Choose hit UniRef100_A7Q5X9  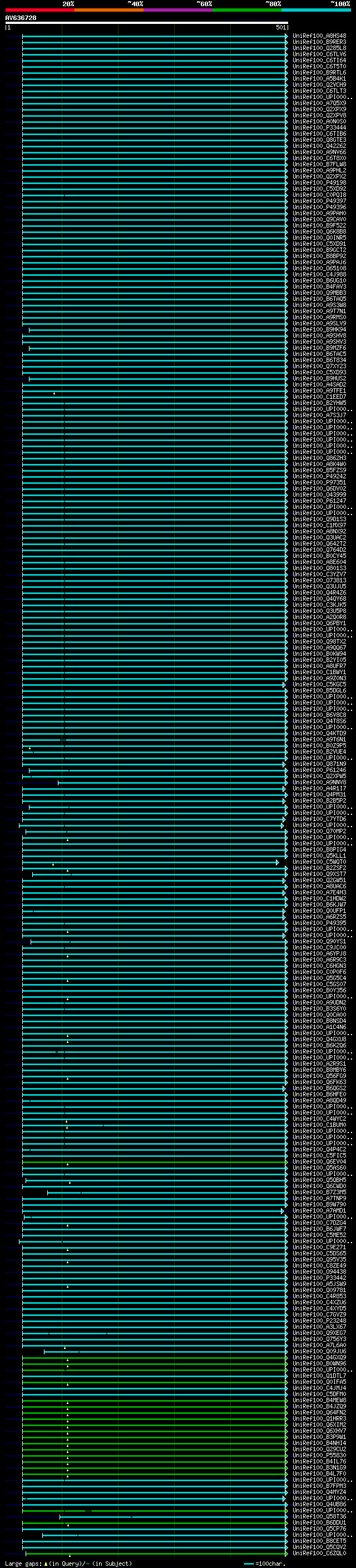coord(319,103)
